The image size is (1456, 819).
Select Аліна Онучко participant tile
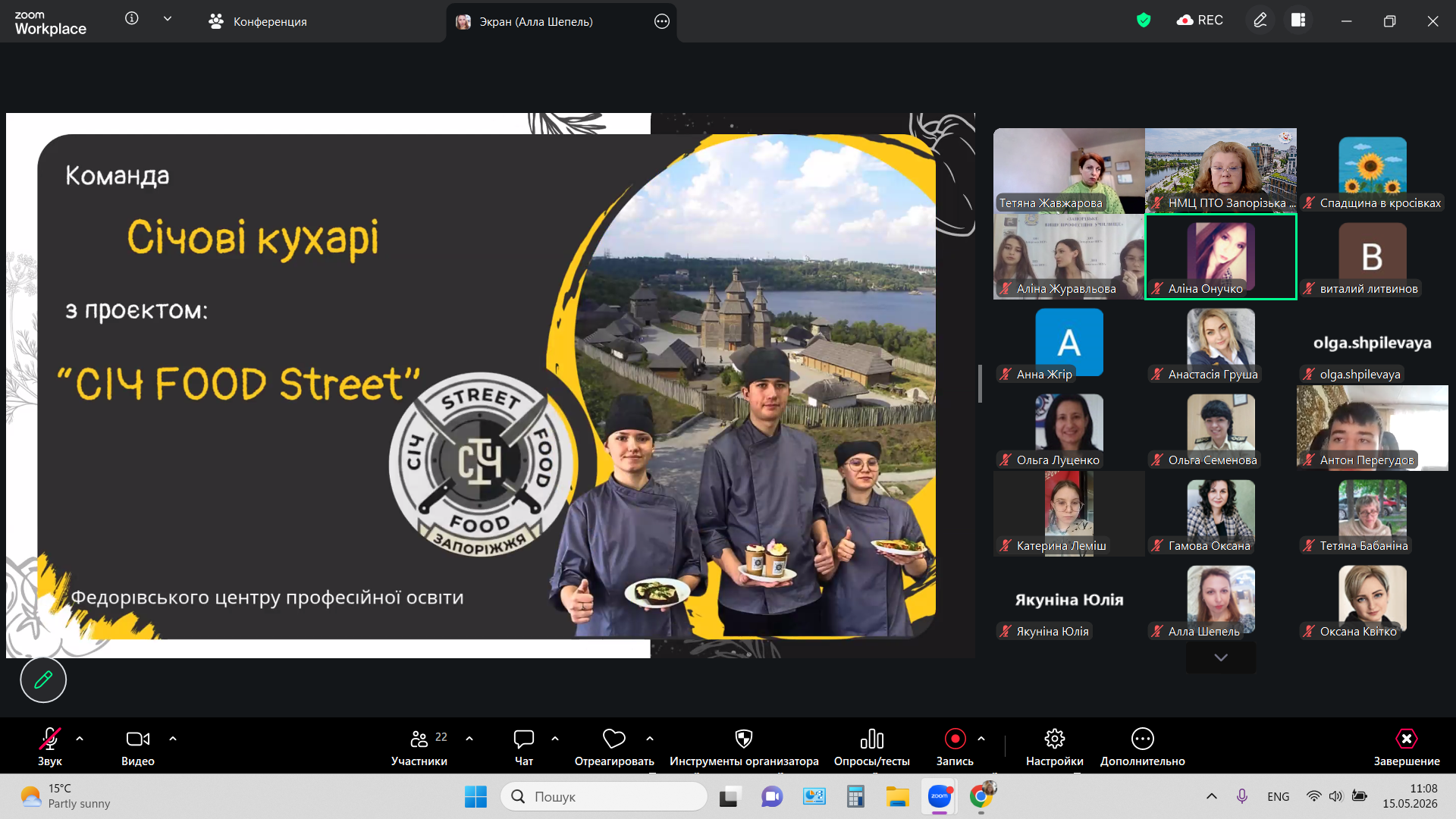(x=1221, y=256)
